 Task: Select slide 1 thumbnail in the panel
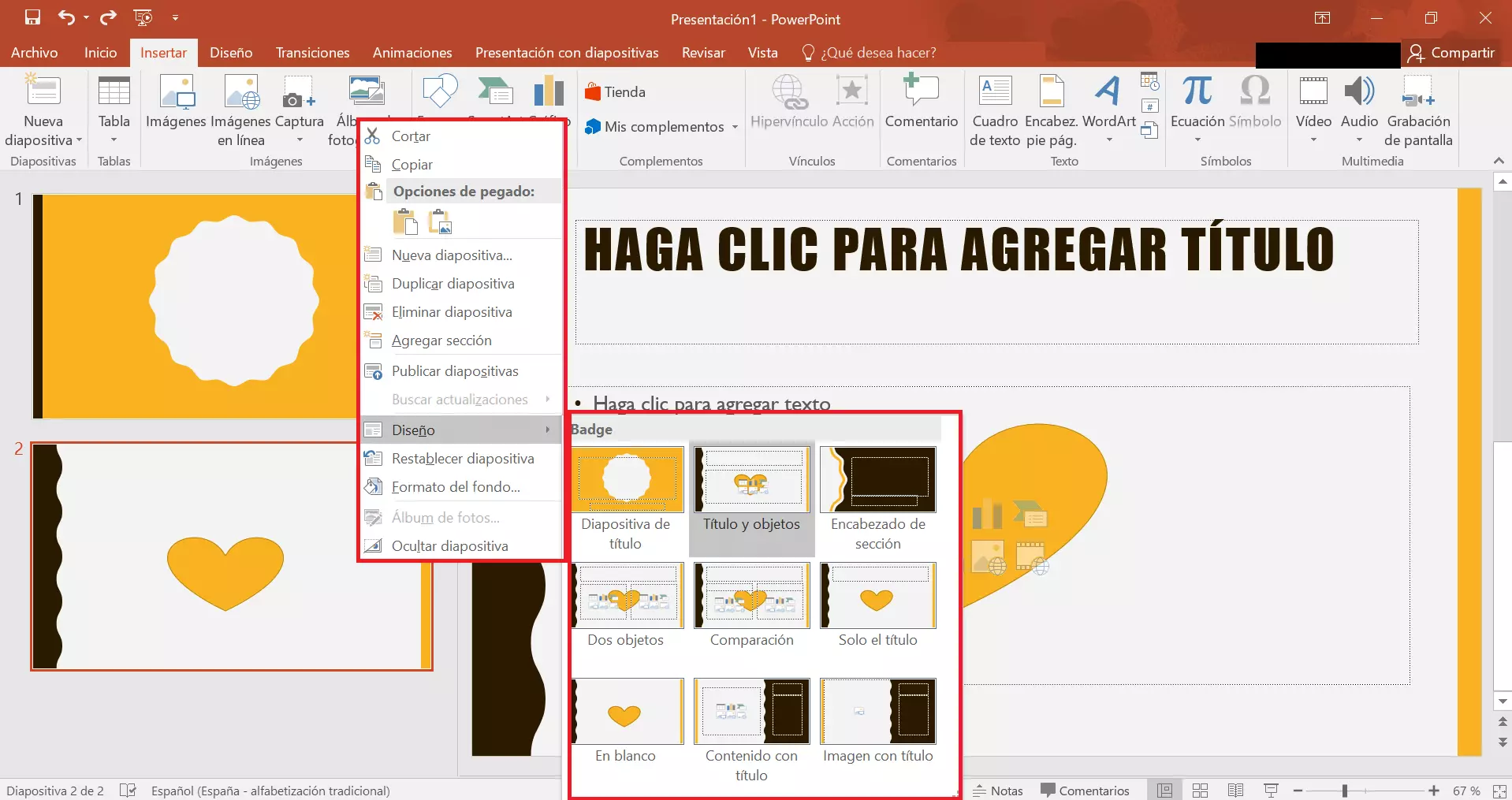tap(194, 306)
